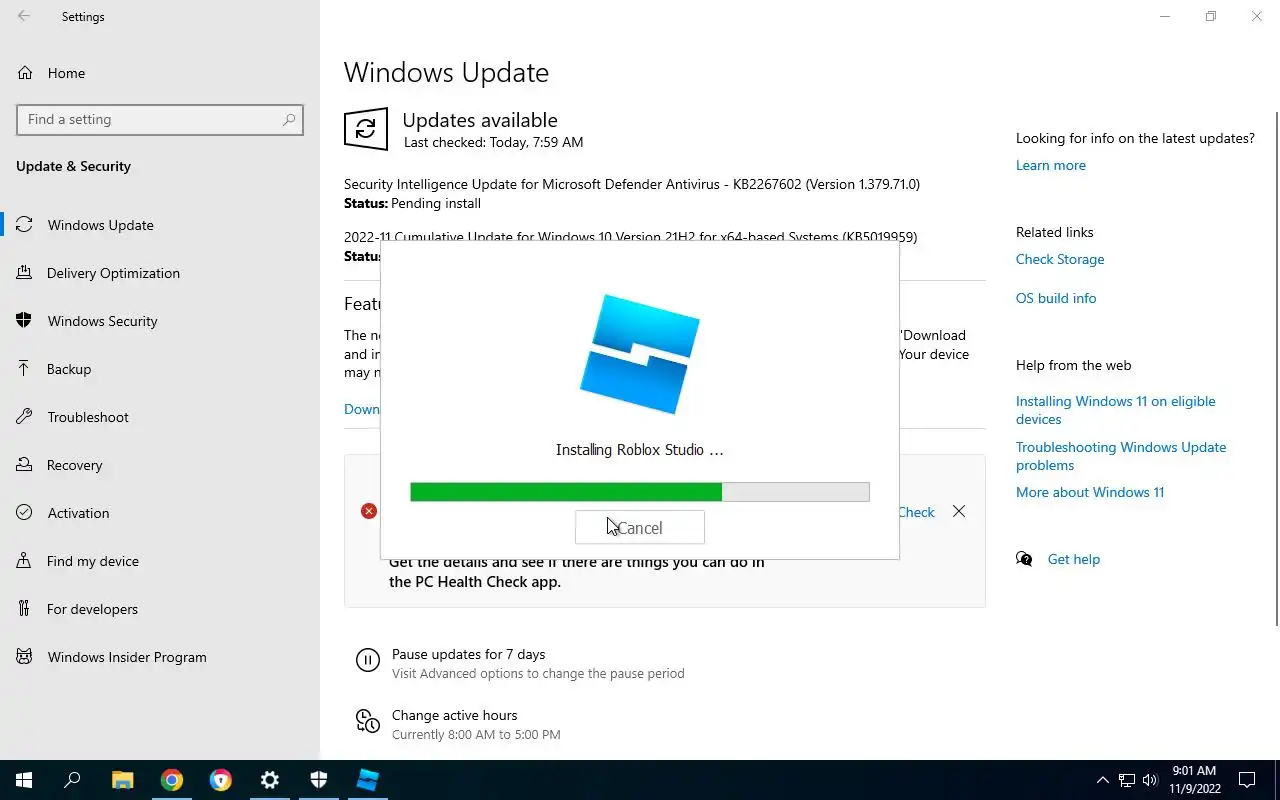Open the volume tray icon
Viewport: 1280px width, 800px height.
pos(1150,780)
